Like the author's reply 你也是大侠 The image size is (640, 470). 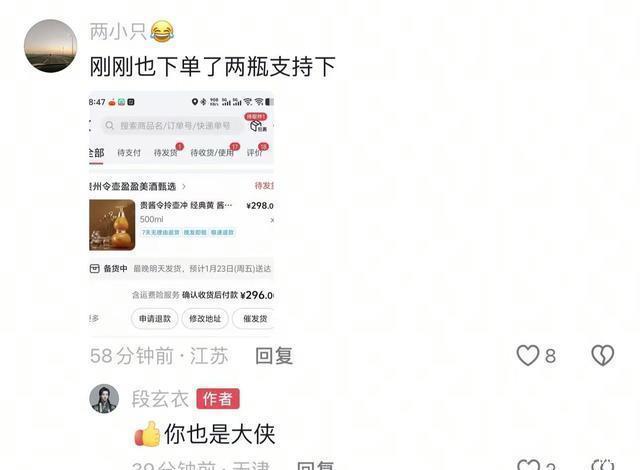tap(528, 465)
